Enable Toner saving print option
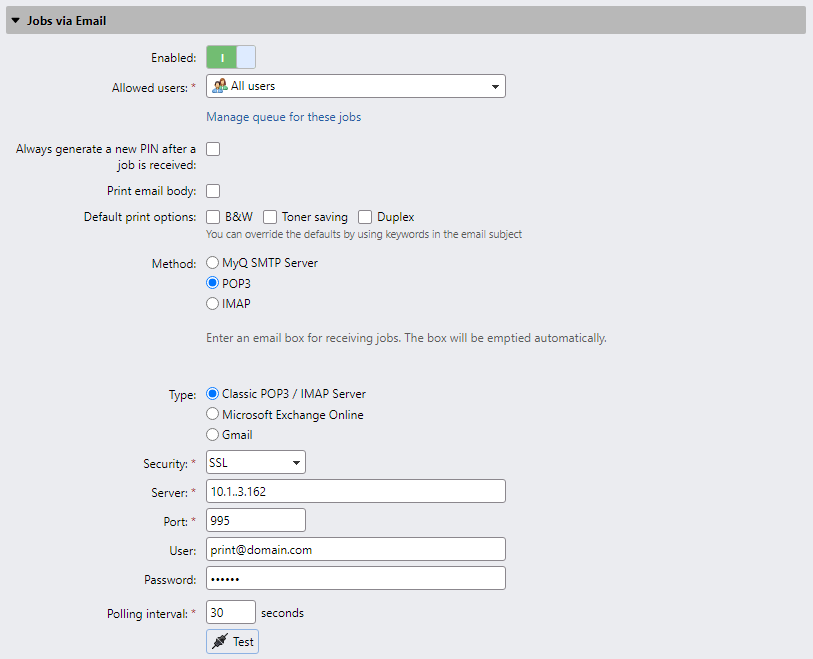Image resolution: width=813 pixels, height=659 pixels. point(270,216)
